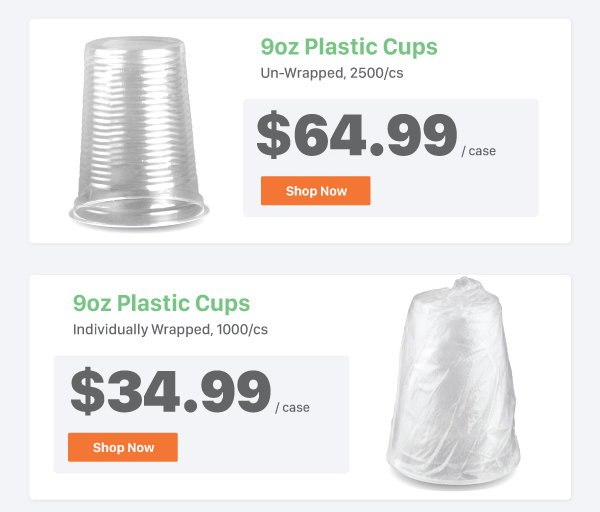Select the 9oz Plastic Cups title above Un-Wrapped
Viewport: 600px width, 512px height.
click(349, 47)
